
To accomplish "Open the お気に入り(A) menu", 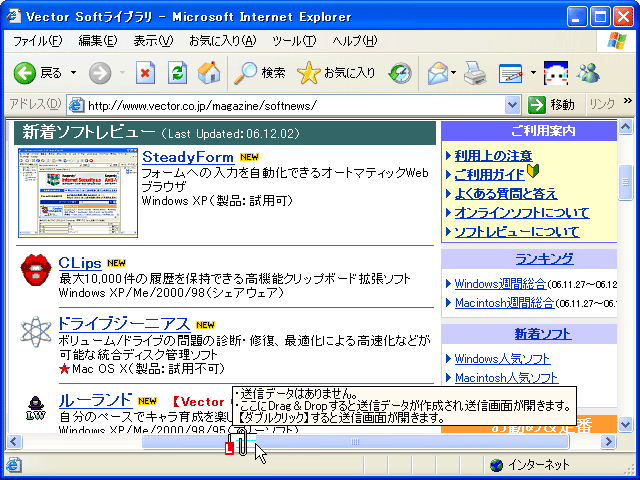I will click(222, 41).
